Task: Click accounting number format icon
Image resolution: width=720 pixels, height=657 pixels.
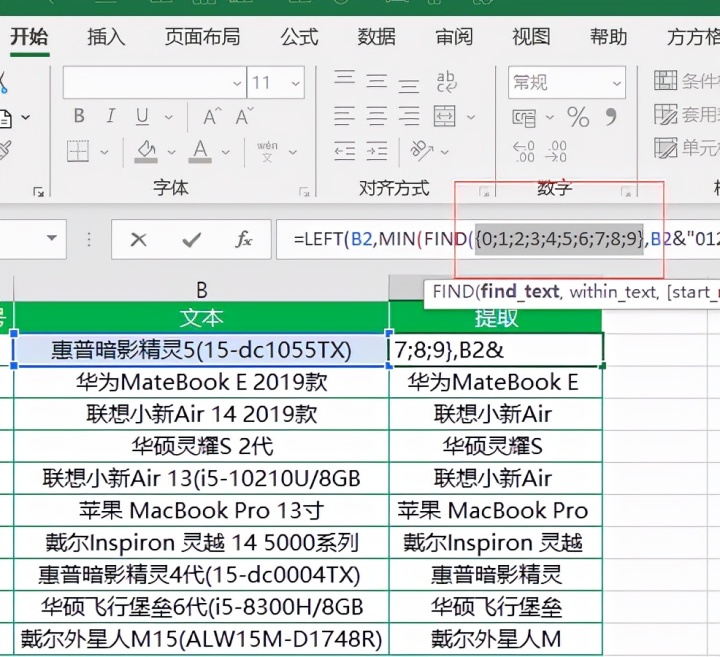Action: pyautogui.click(x=524, y=118)
